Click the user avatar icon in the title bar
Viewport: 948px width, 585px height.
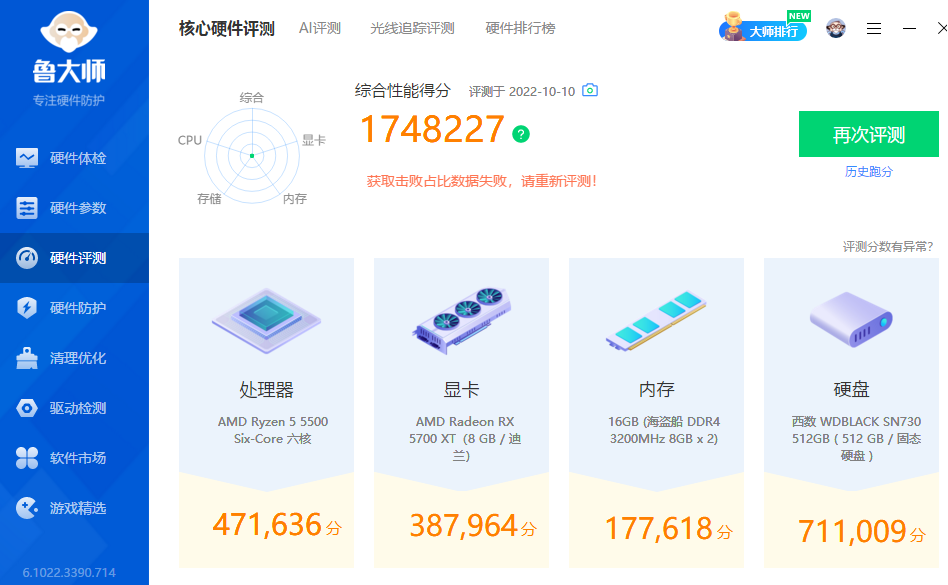tap(836, 28)
